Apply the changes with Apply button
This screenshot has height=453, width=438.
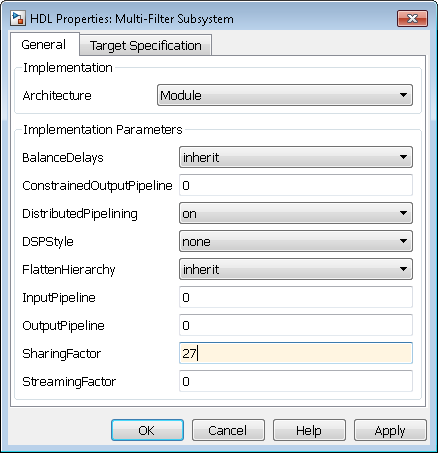click(390, 430)
